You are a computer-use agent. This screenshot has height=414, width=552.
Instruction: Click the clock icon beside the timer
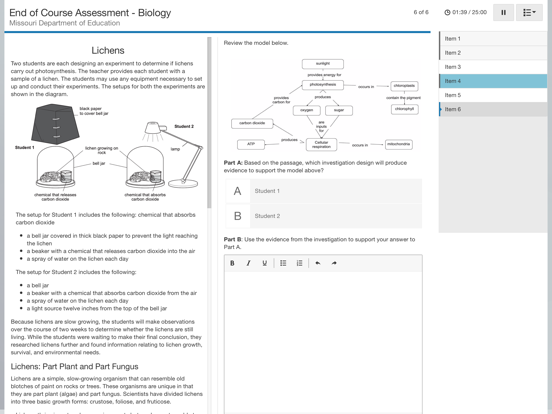coord(447,12)
